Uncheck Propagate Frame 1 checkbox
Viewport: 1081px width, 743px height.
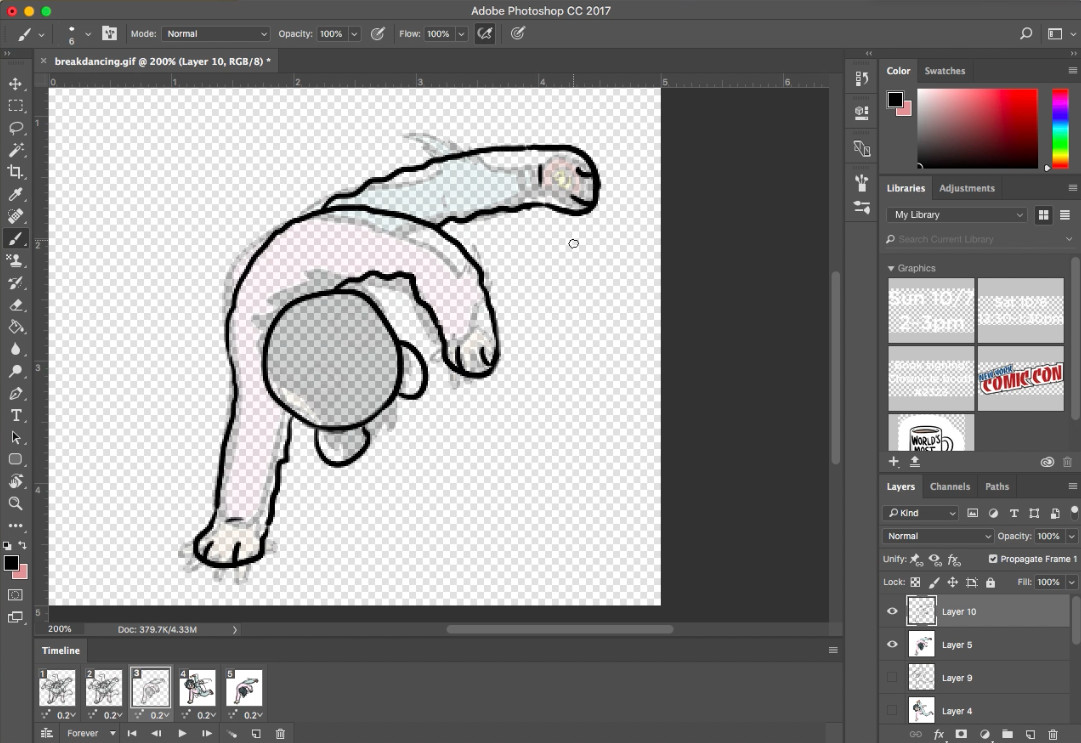click(x=993, y=559)
